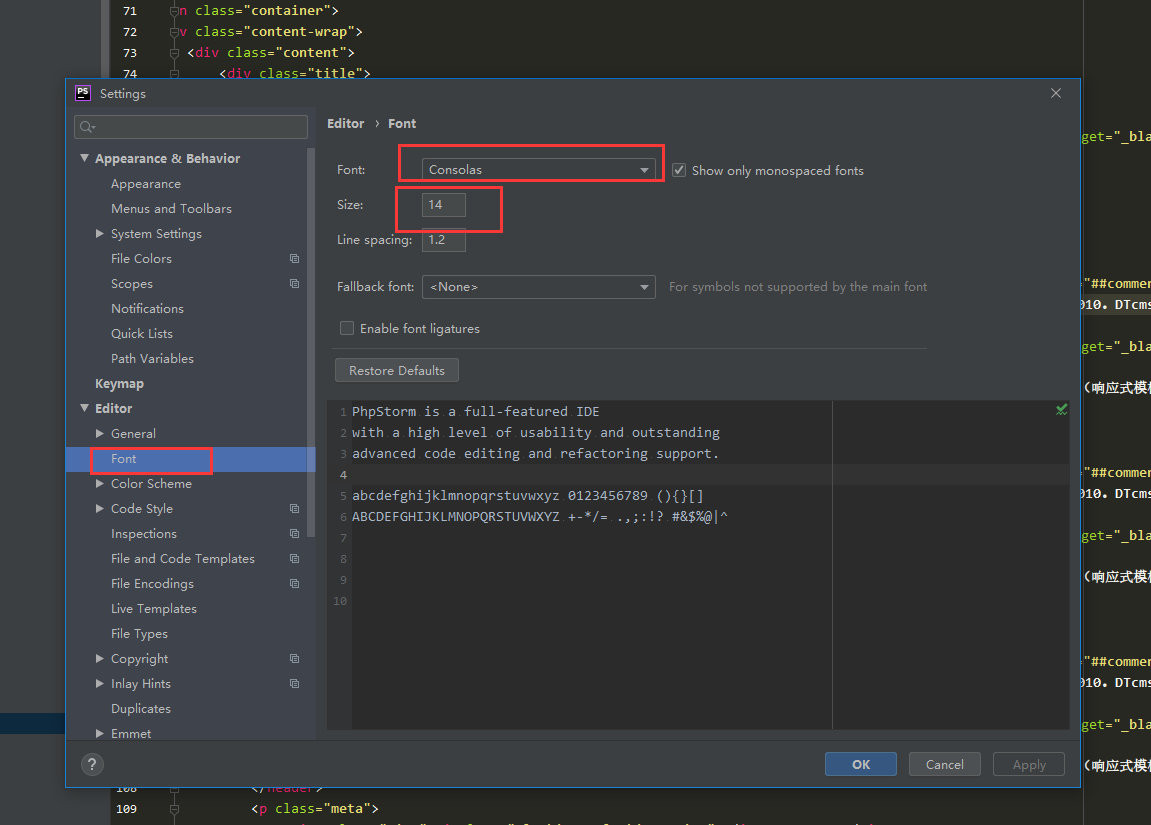The image size is (1151, 825).
Task: Click the OK button
Action: 860,764
